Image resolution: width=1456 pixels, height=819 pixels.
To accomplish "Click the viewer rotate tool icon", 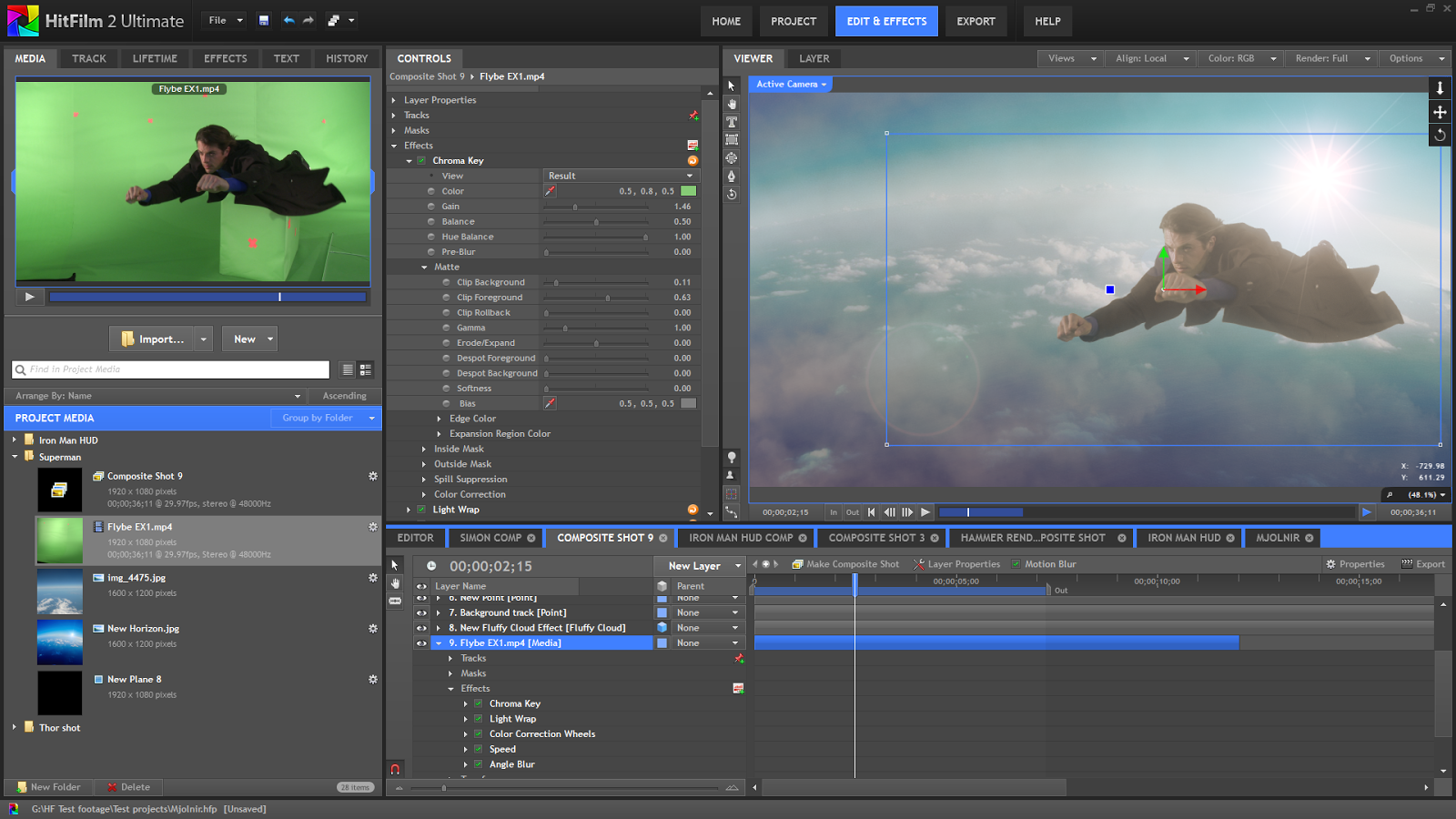I will pyautogui.click(x=1440, y=135).
